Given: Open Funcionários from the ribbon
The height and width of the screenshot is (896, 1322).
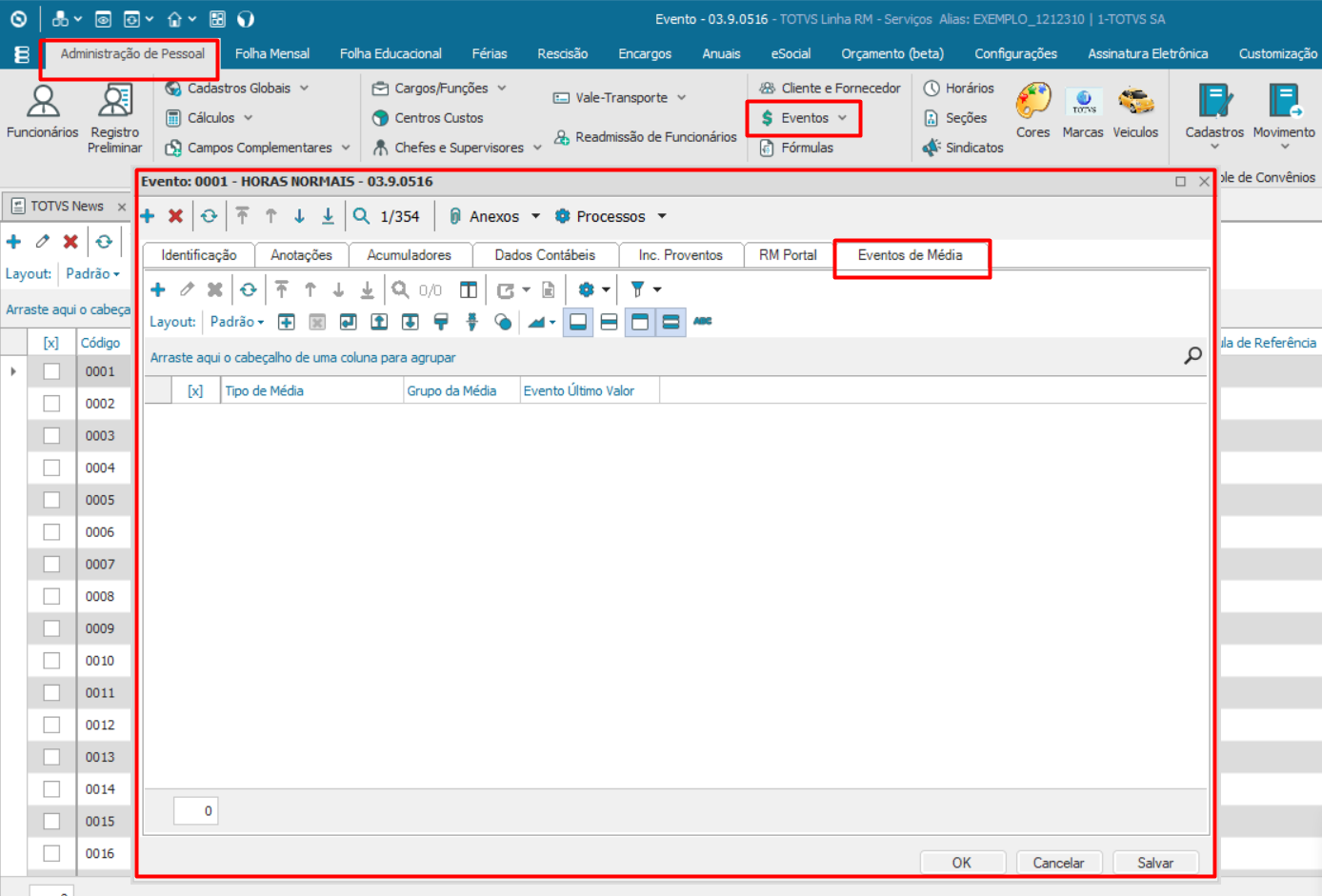Looking at the screenshot, I should click(x=42, y=112).
